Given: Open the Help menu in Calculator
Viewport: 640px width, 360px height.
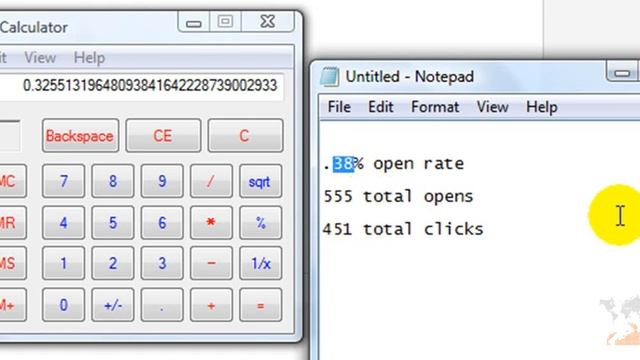Looking at the screenshot, I should [89, 58].
